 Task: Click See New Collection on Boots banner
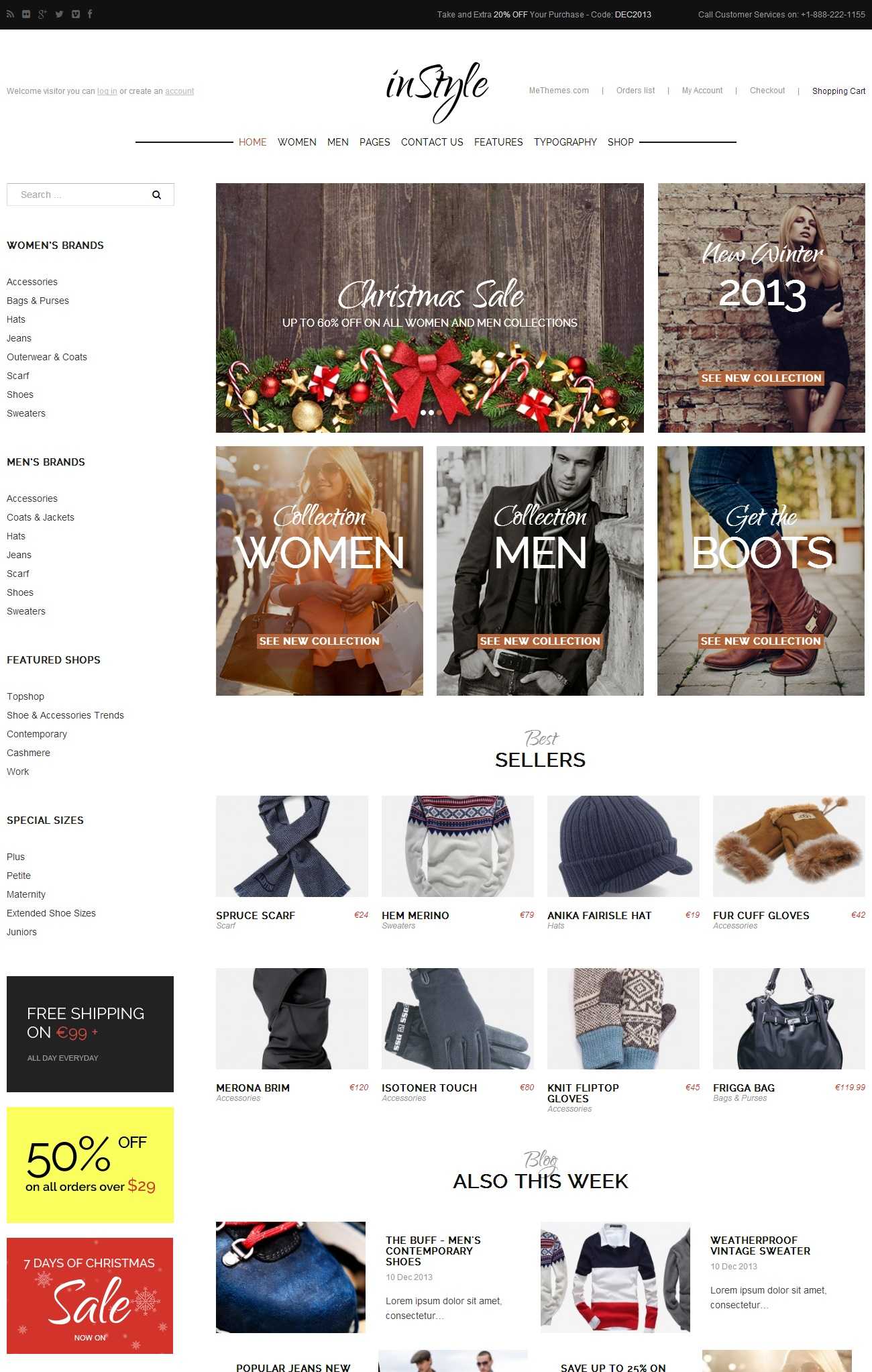761,641
